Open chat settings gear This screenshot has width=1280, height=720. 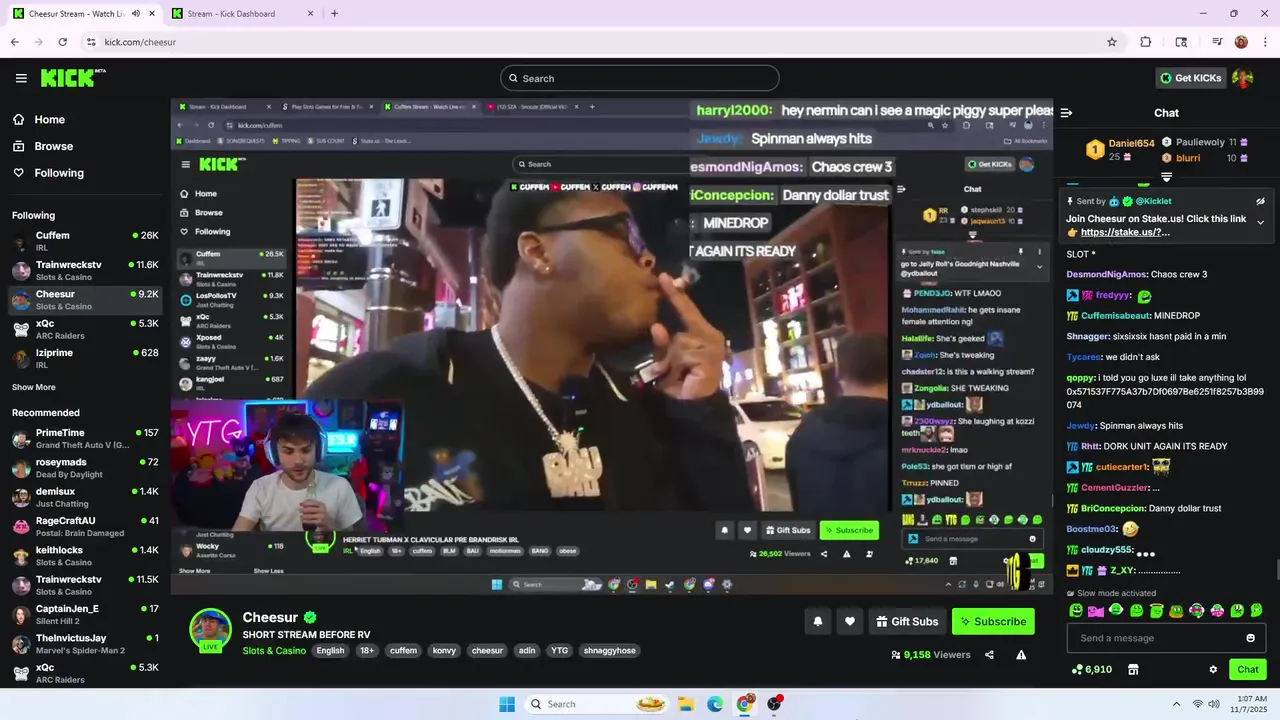click(1213, 669)
